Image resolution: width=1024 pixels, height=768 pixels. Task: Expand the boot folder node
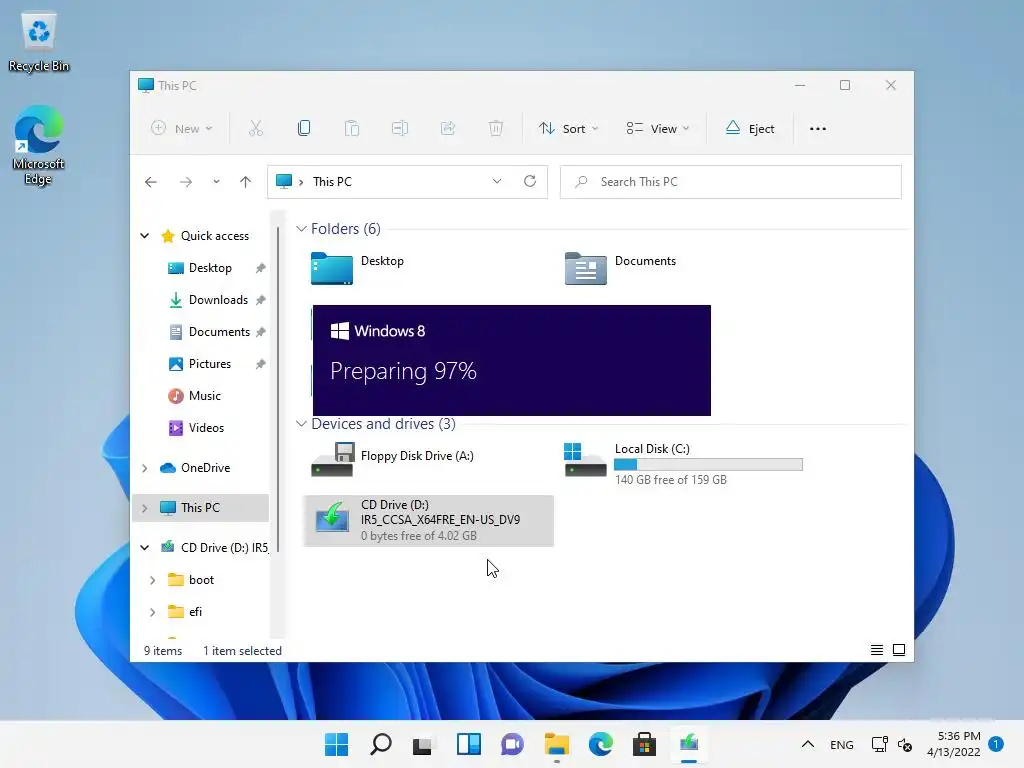153,580
